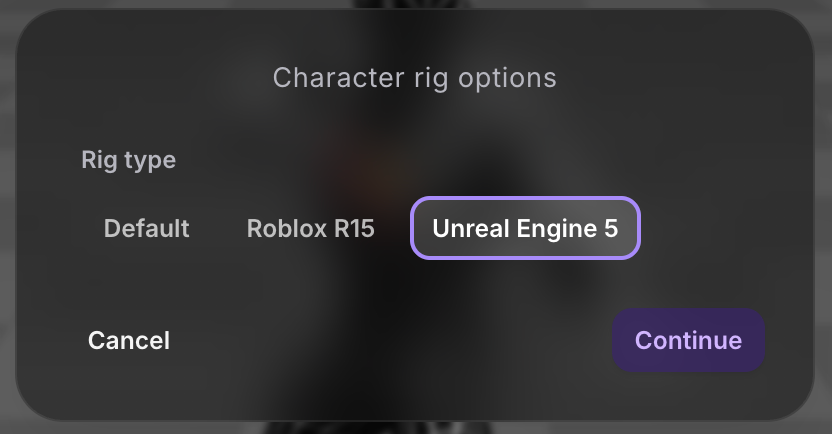Screen dimensions: 832x434
Task: Pick Roblox R15 in the rig type selector
Action: (x=310, y=229)
